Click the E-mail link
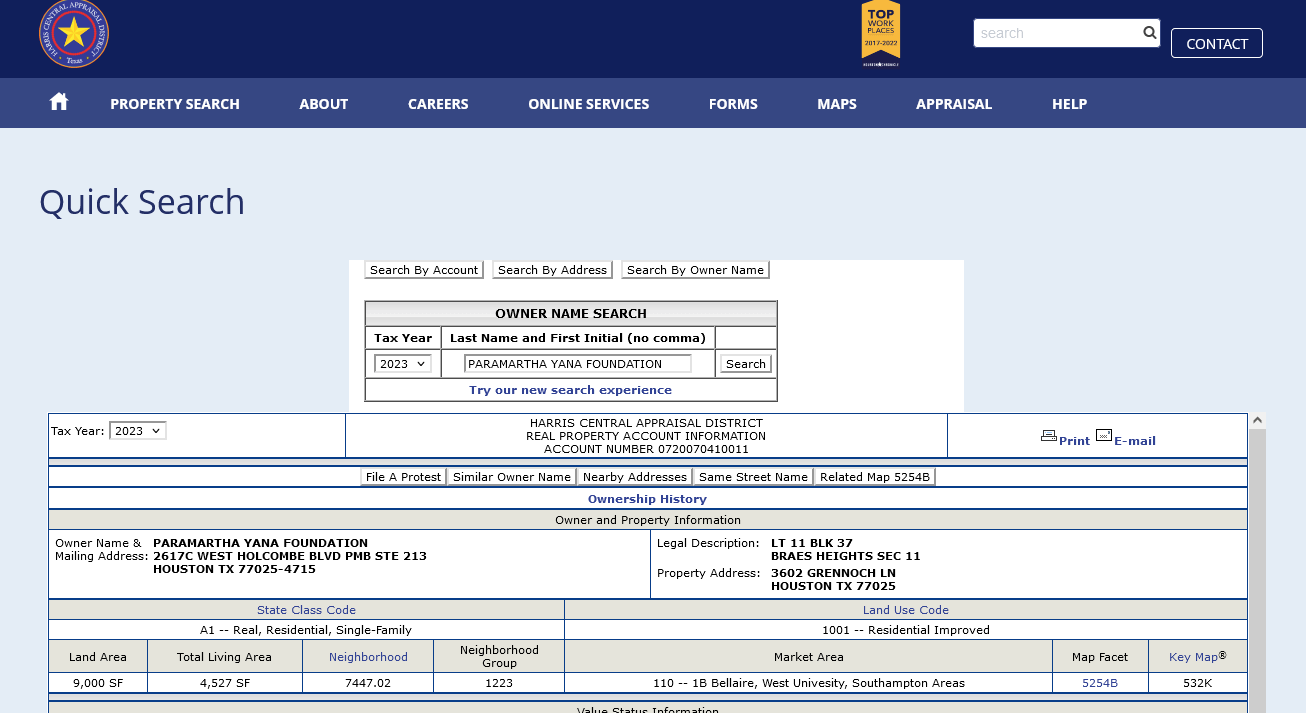 1135,441
